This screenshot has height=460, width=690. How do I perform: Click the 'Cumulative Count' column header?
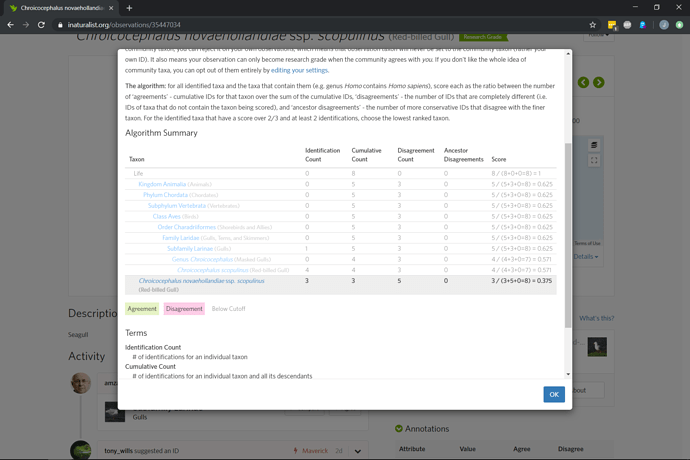click(x=366, y=155)
